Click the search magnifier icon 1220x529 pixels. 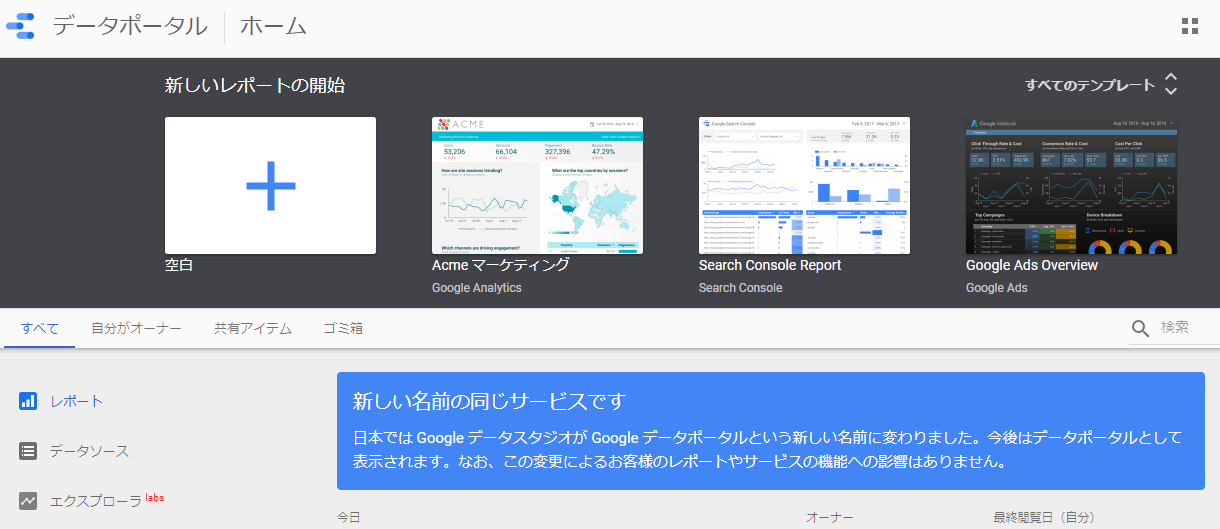1141,328
